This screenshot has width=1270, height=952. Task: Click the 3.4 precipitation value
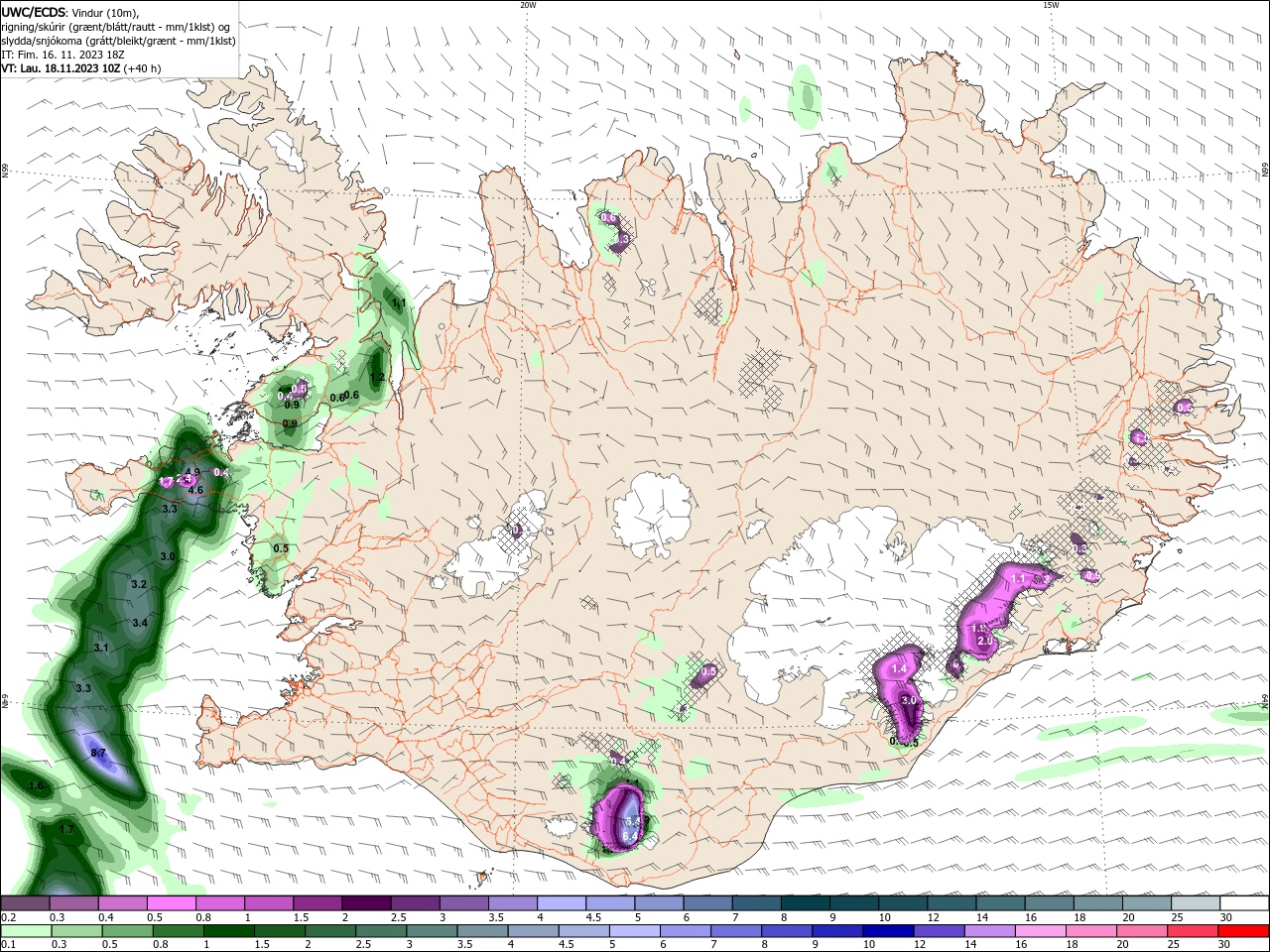(140, 623)
